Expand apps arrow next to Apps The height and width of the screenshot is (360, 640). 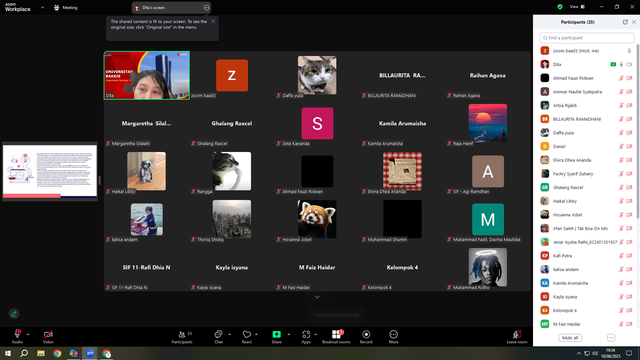[x=316, y=334]
